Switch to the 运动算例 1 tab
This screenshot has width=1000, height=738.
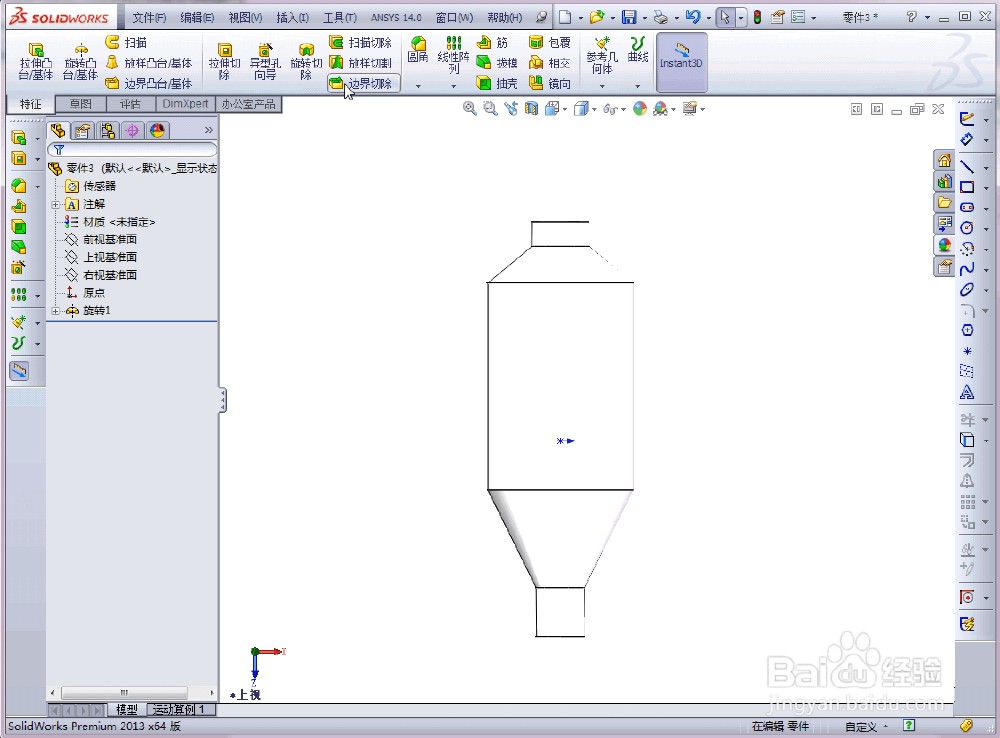(182, 709)
